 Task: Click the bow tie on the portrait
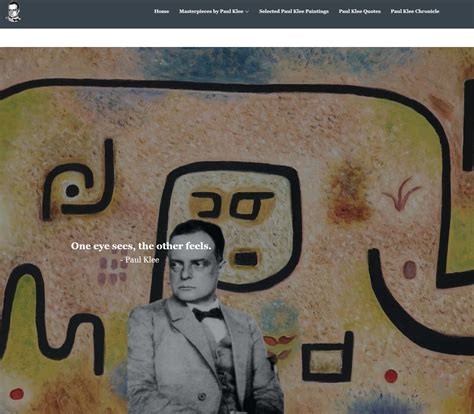208,314
